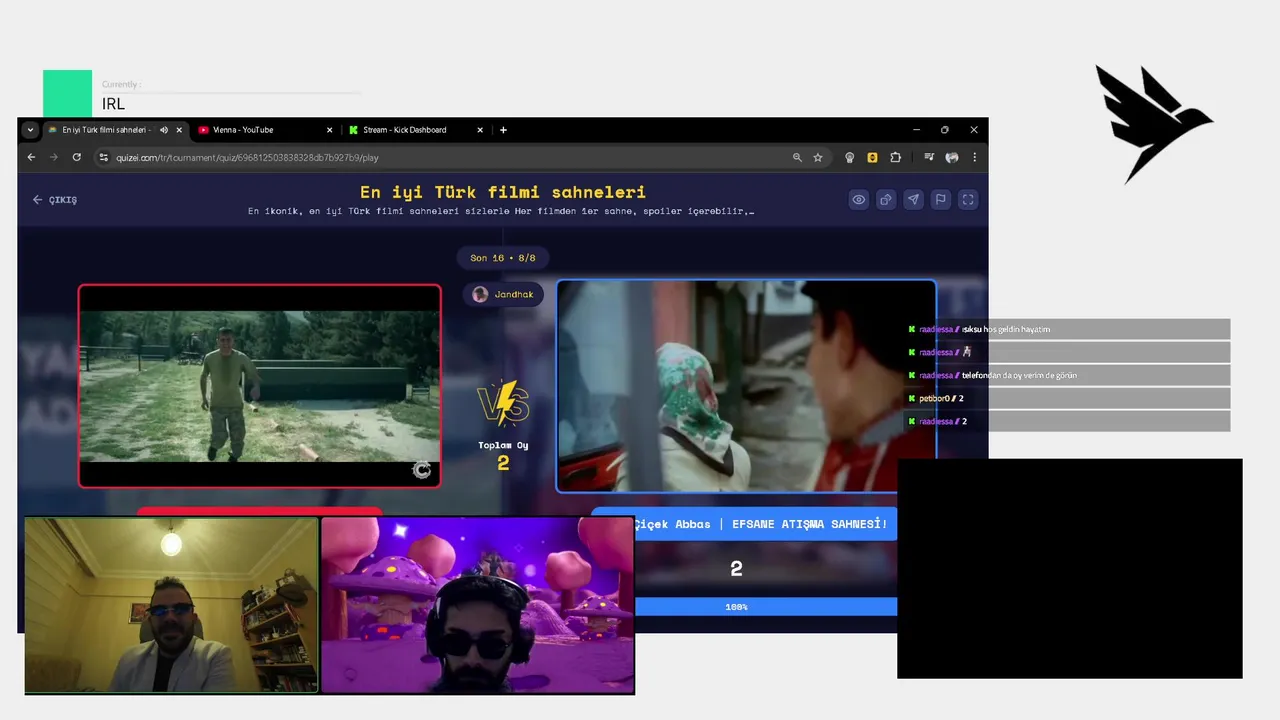Click the purple mushroom webcam feed
The image size is (1280, 720).
click(478, 605)
